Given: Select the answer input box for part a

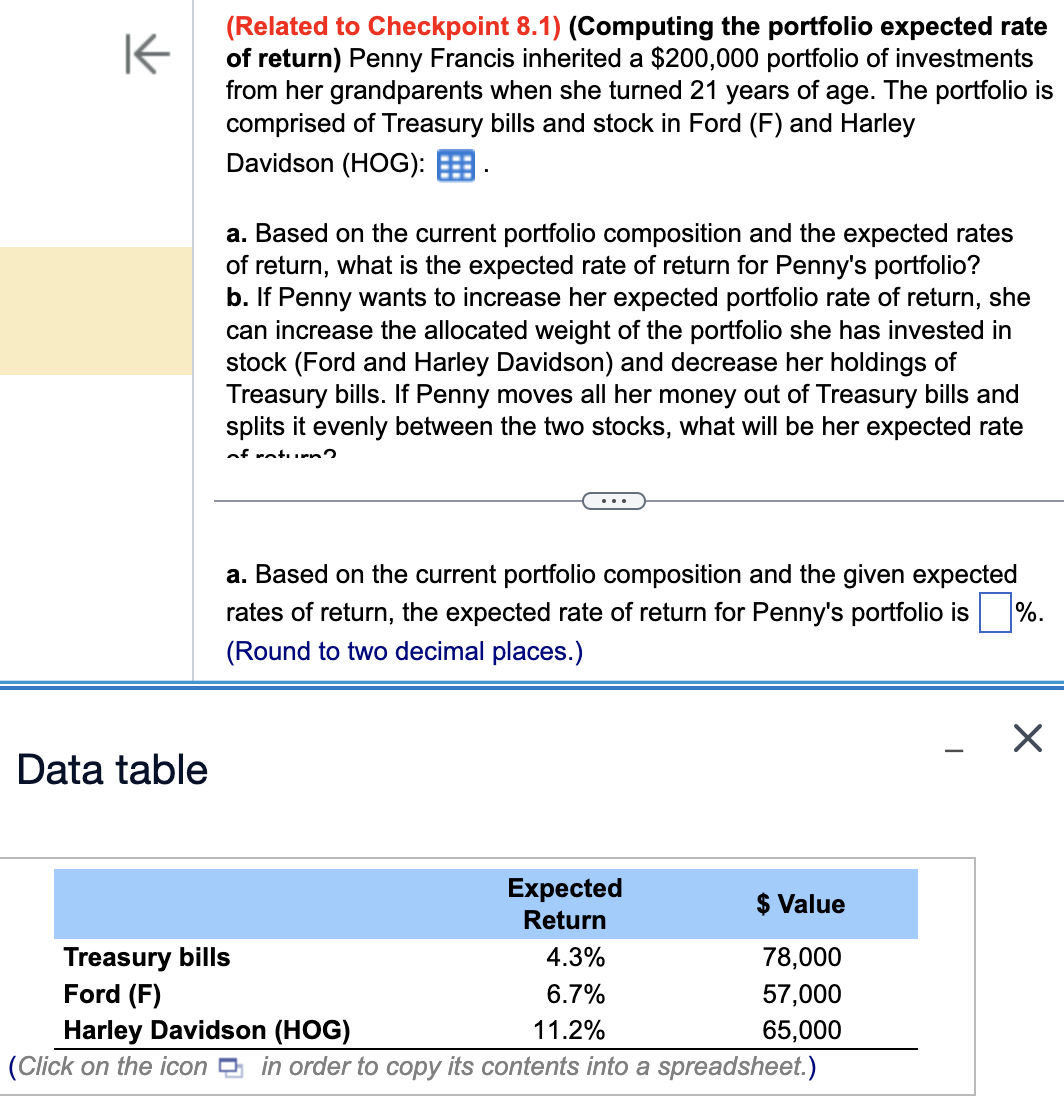Looking at the screenshot, I should pyautogui.click(x=994, y=613).
